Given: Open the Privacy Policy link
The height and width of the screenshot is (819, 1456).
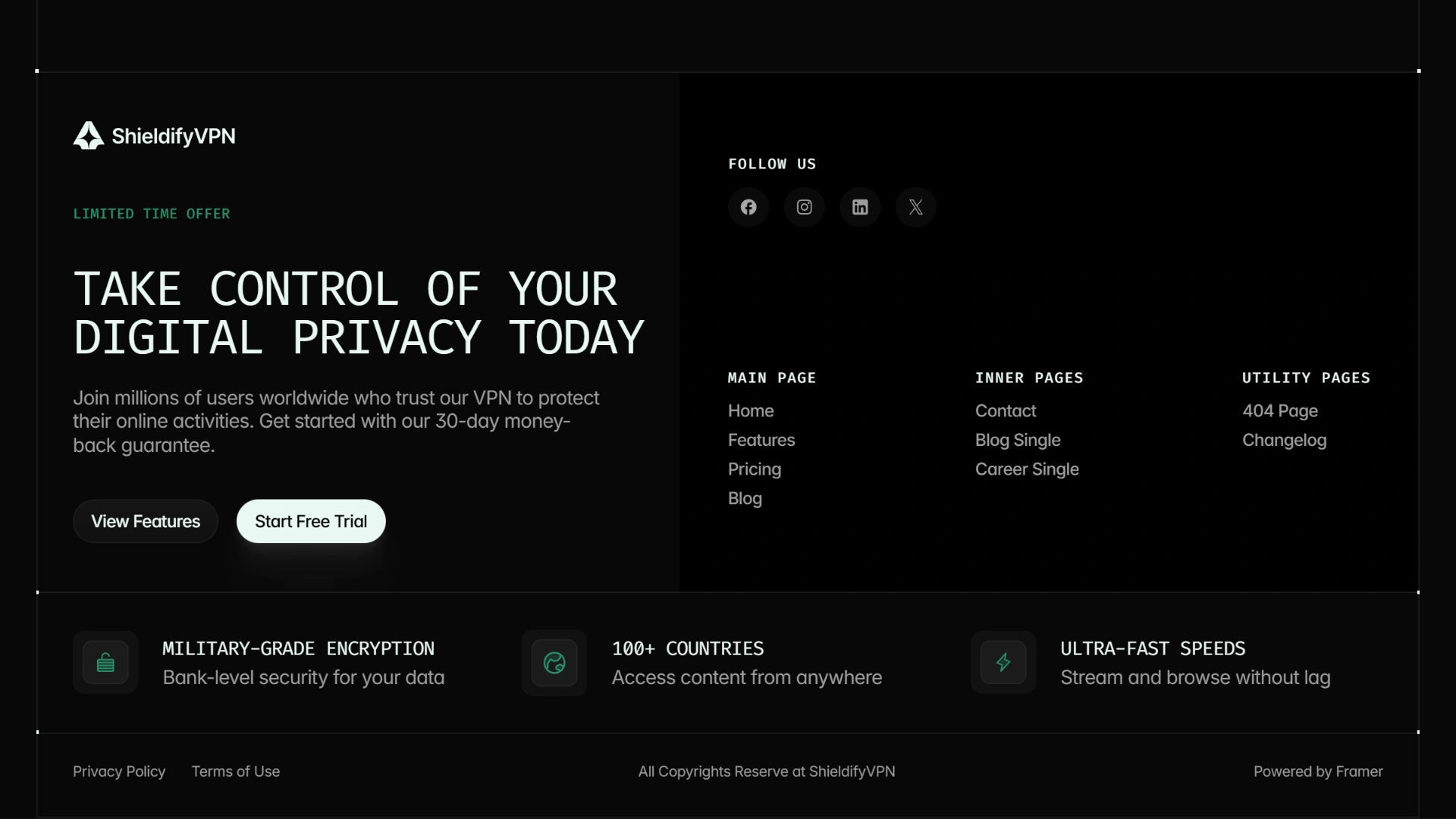Looking at the screenshot, I should pyautogui.click(x=119, y=771).
